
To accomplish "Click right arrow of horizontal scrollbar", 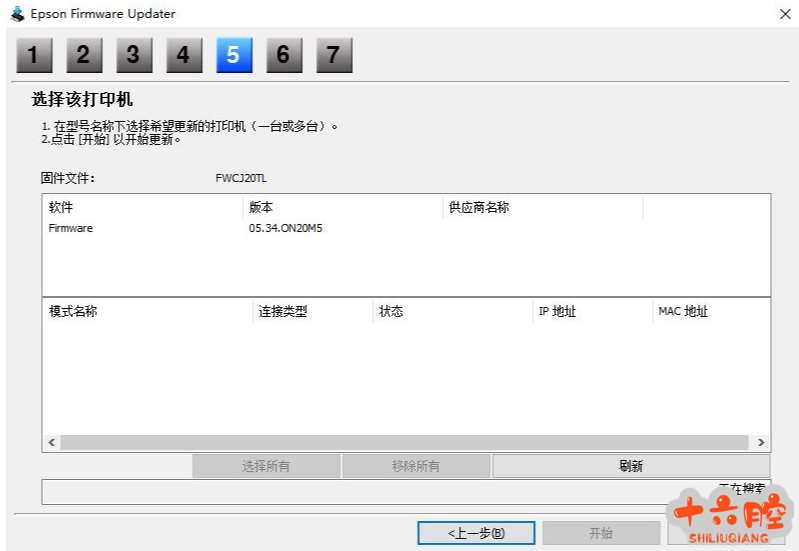I will click(x=761, y=442).
